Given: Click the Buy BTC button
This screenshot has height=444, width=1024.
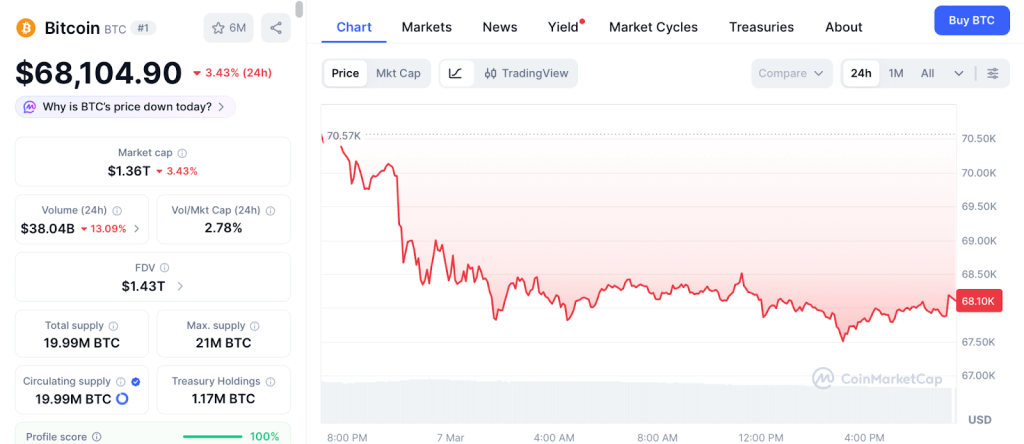Looking at the screenshot, I should pyautogui.click(x=971, y=21).
